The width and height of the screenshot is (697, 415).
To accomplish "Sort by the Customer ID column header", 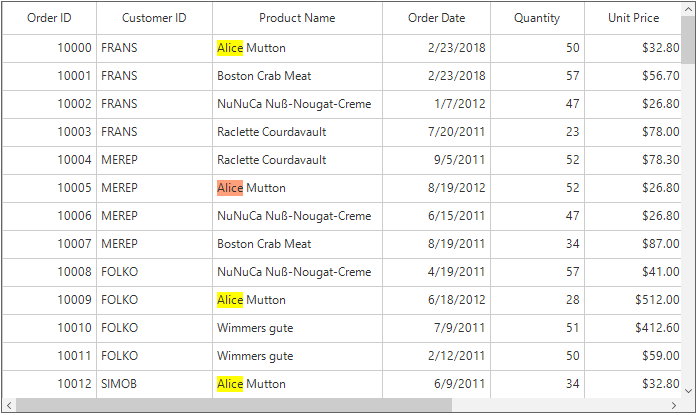I will pyautogui.click(x=154, y=18).
